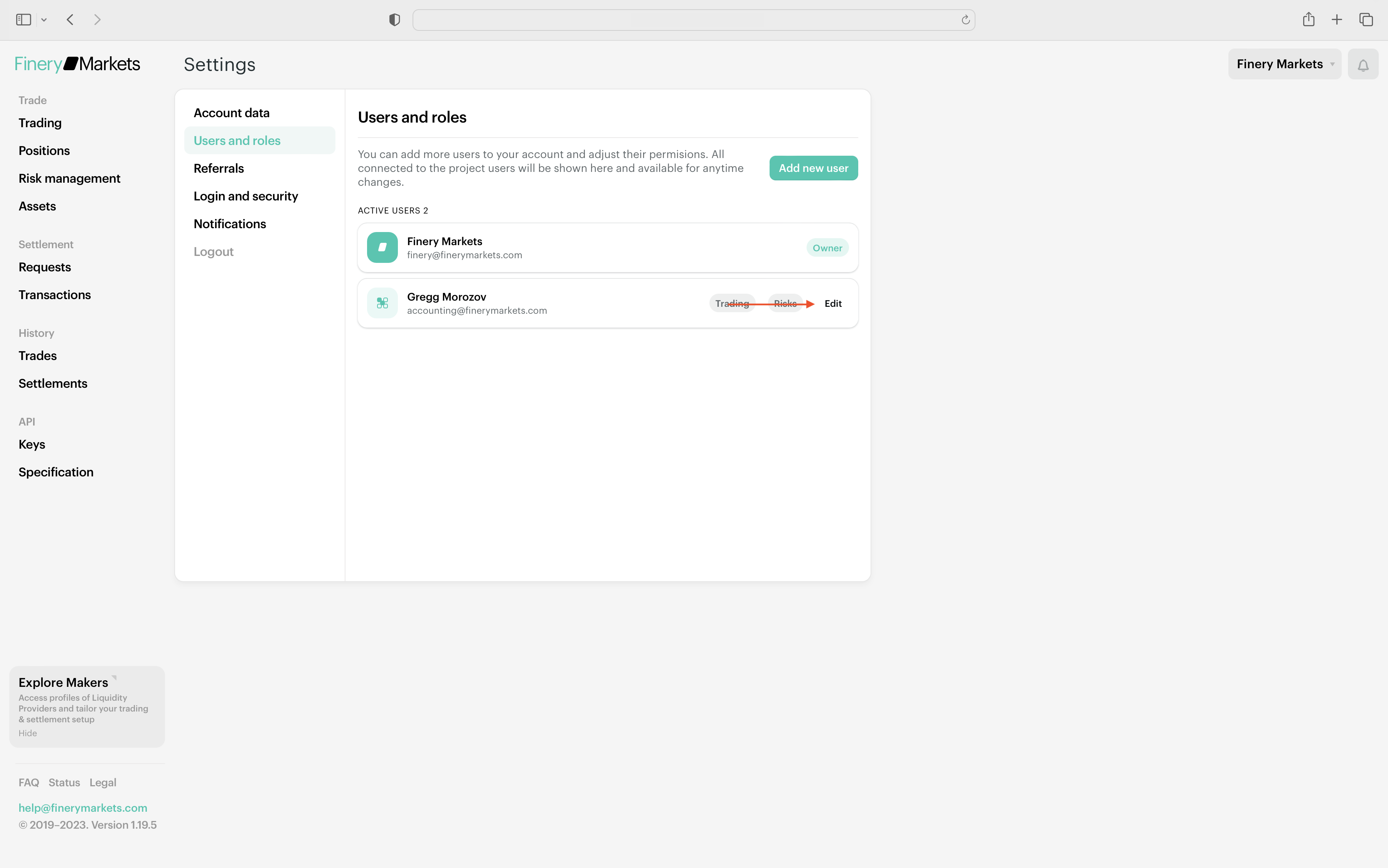1388x868 pixels.
Task: Click the Version 1.19.5 footer text
Action: point(124,825)
